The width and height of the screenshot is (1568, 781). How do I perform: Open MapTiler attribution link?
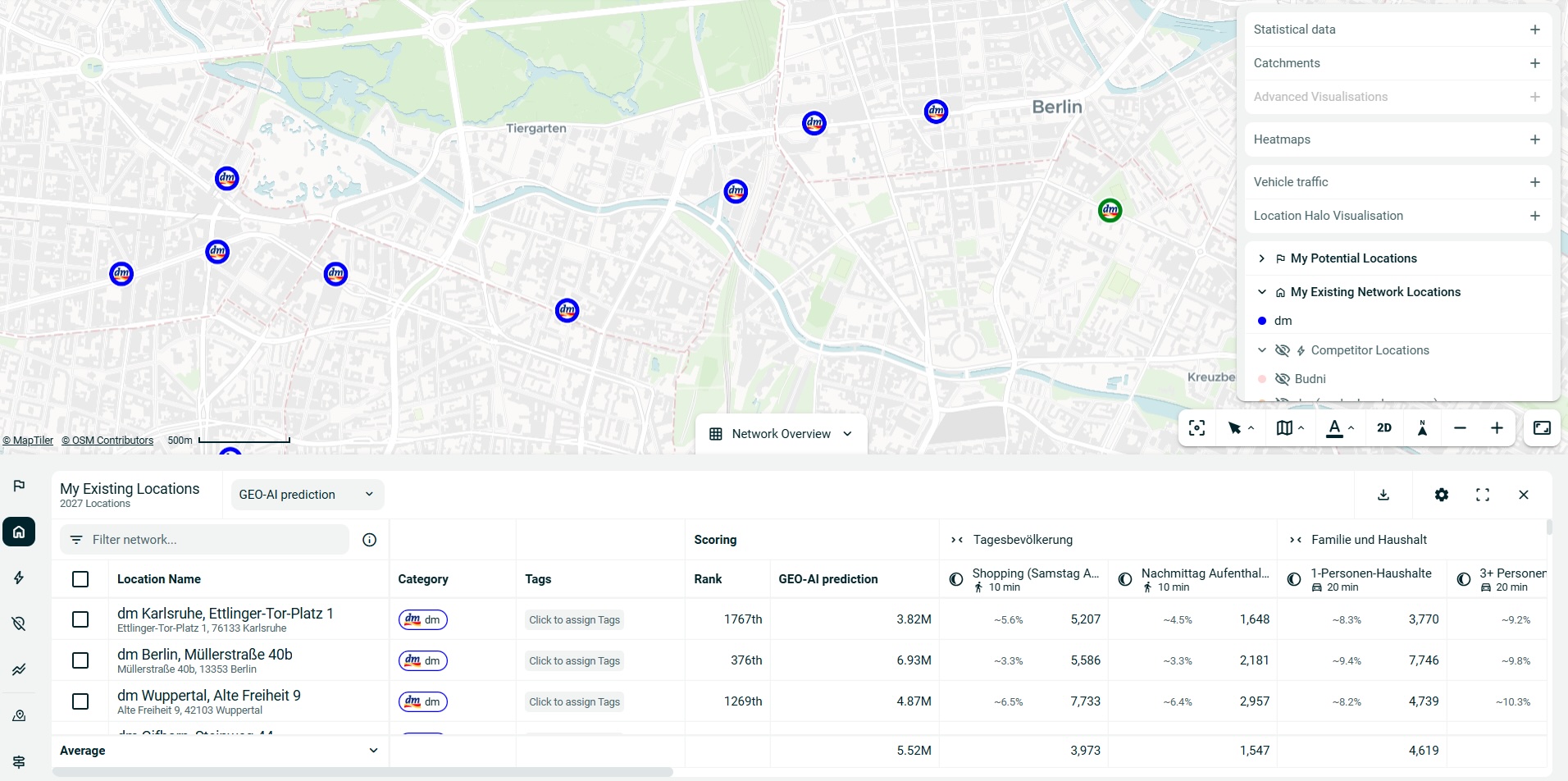pos(28,441)
